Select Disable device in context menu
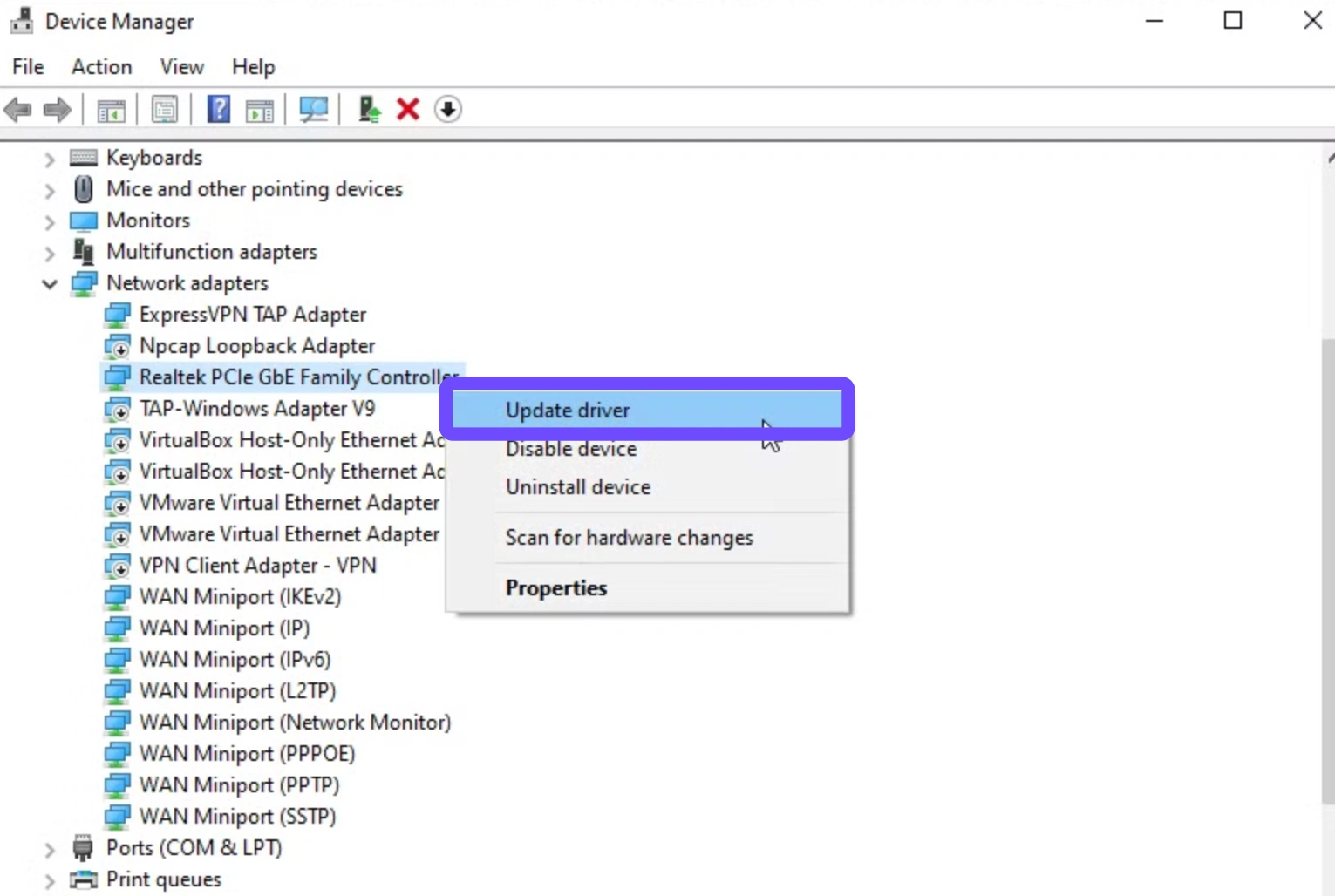 [571, 449]
